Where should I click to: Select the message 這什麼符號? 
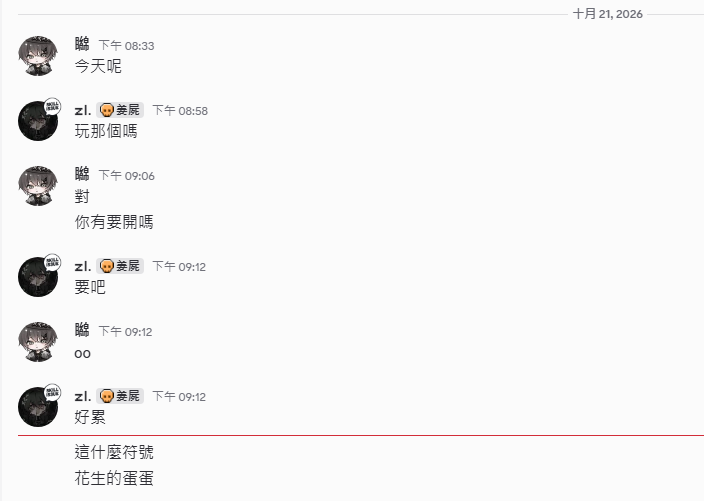(114, 452)
